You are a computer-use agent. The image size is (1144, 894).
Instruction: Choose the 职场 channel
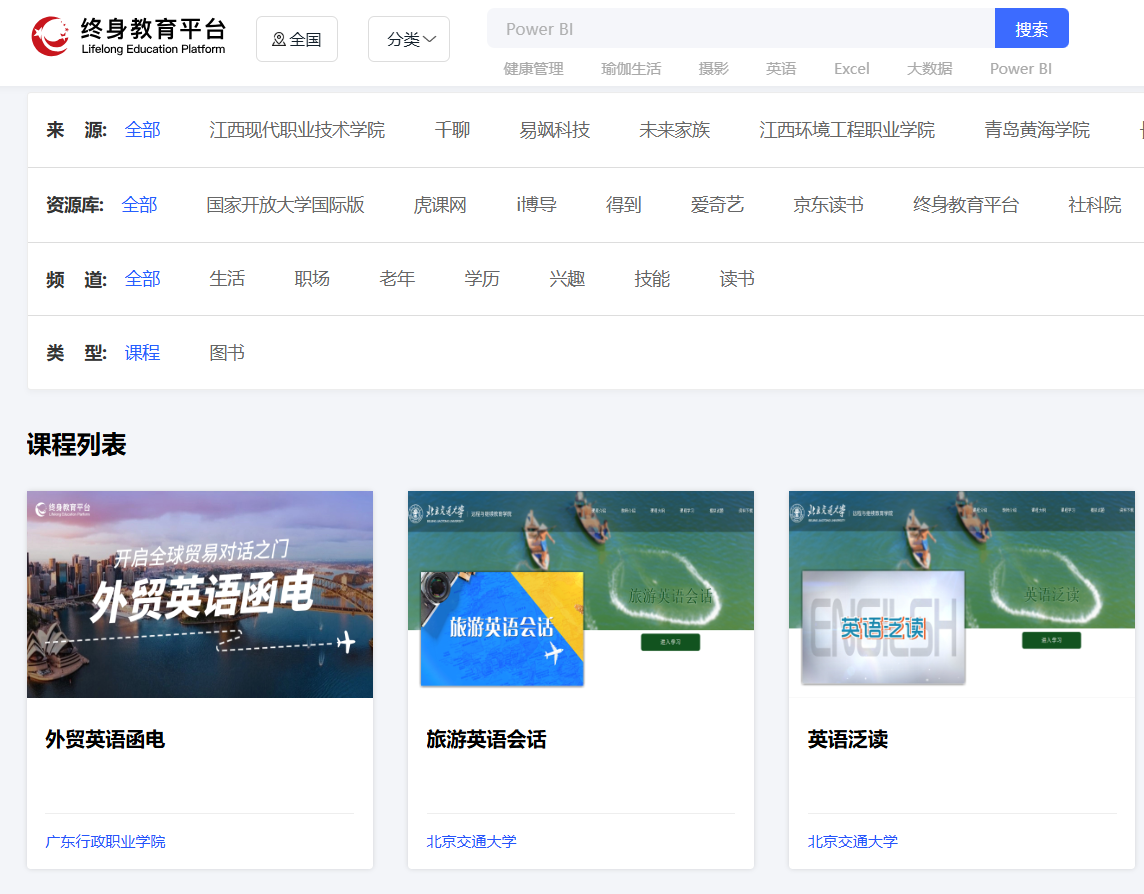coord(312,279)
